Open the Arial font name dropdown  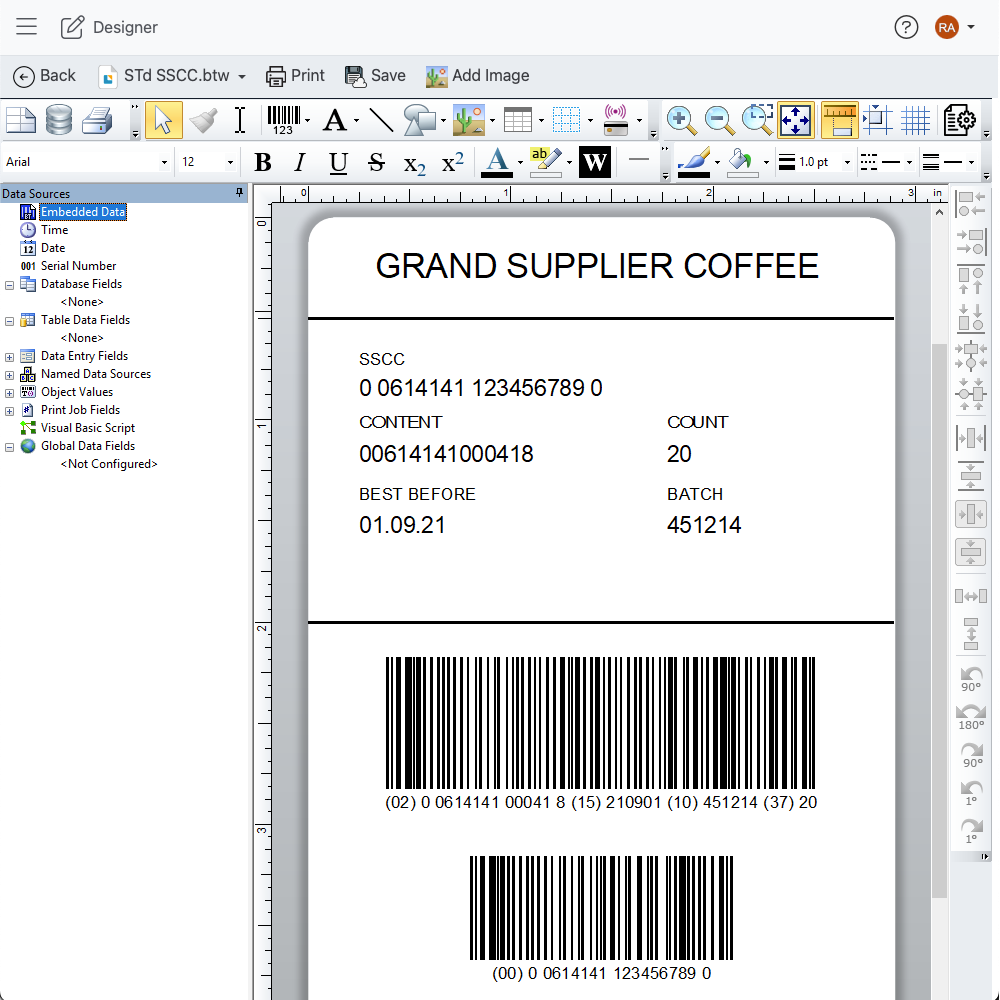[164, 162]
